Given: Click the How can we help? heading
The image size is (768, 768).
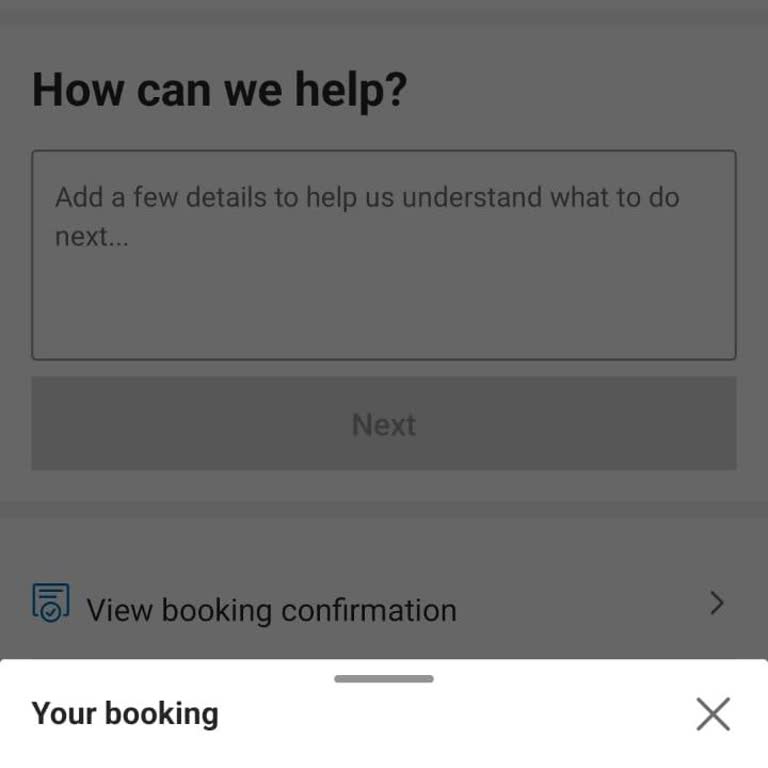Looking at the screenshot, I should [220, 90].
